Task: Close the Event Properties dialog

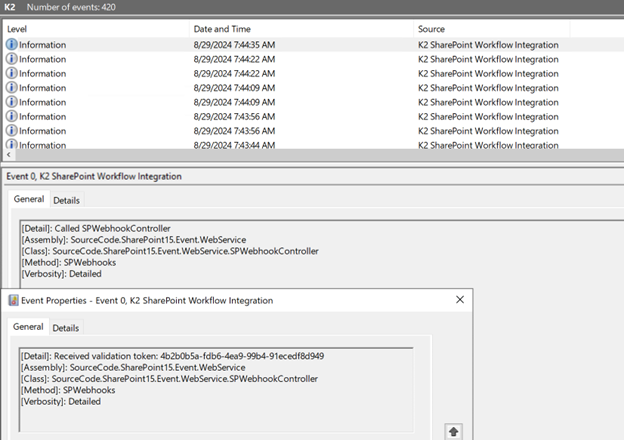Action: (459, 300)
